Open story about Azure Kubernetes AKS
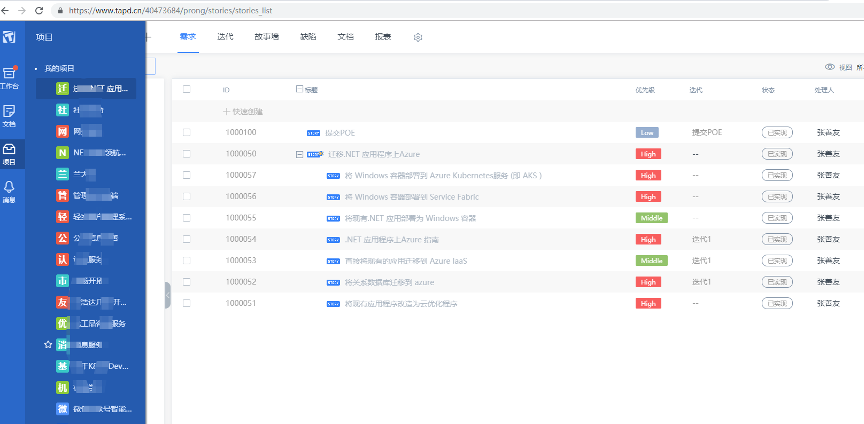 443,175
